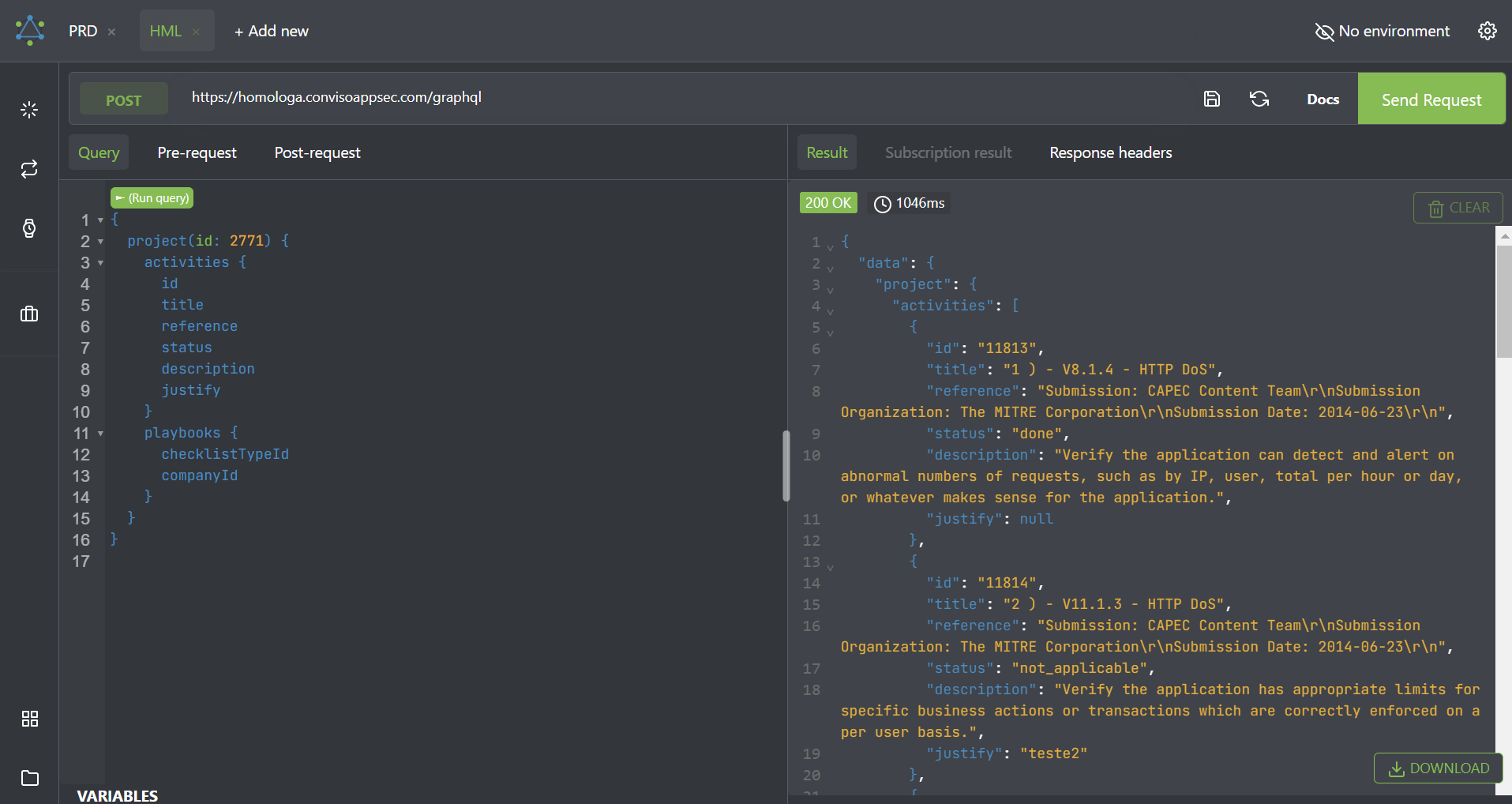Open the Pre-request tab
Image resolution: width=1512 pixels, height=804 pixels.
197,152
